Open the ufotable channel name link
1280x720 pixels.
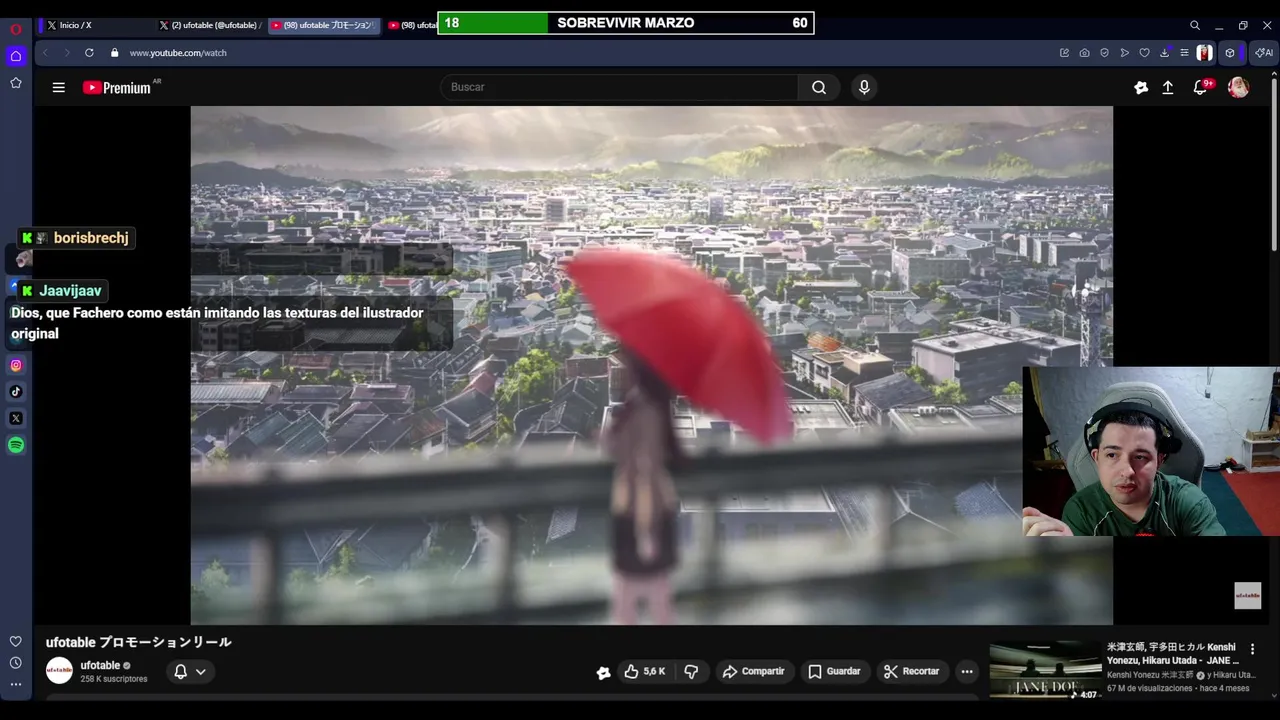tap(100, 665)
